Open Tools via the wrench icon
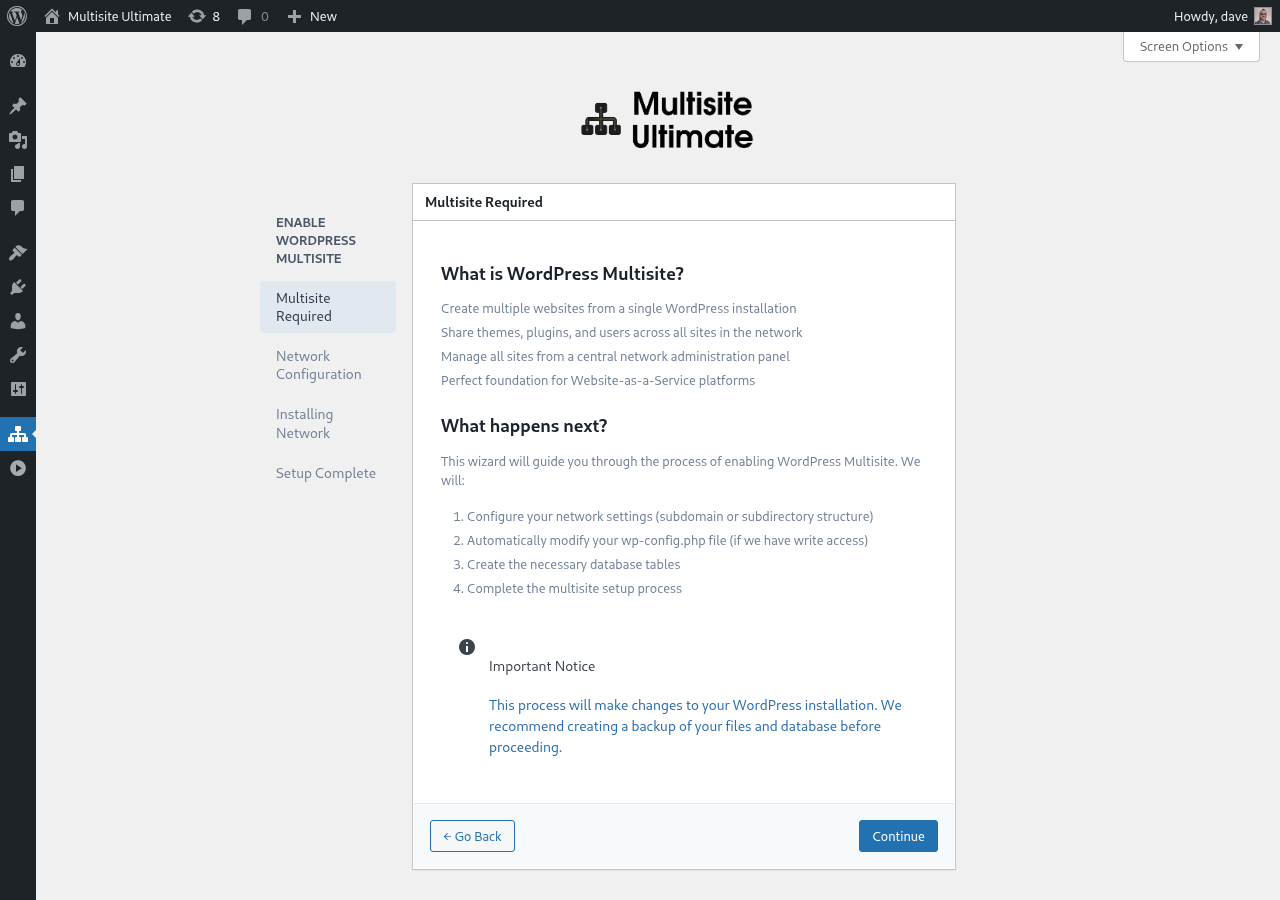This screenshot has height=900, width=1280. click(18, 355)
